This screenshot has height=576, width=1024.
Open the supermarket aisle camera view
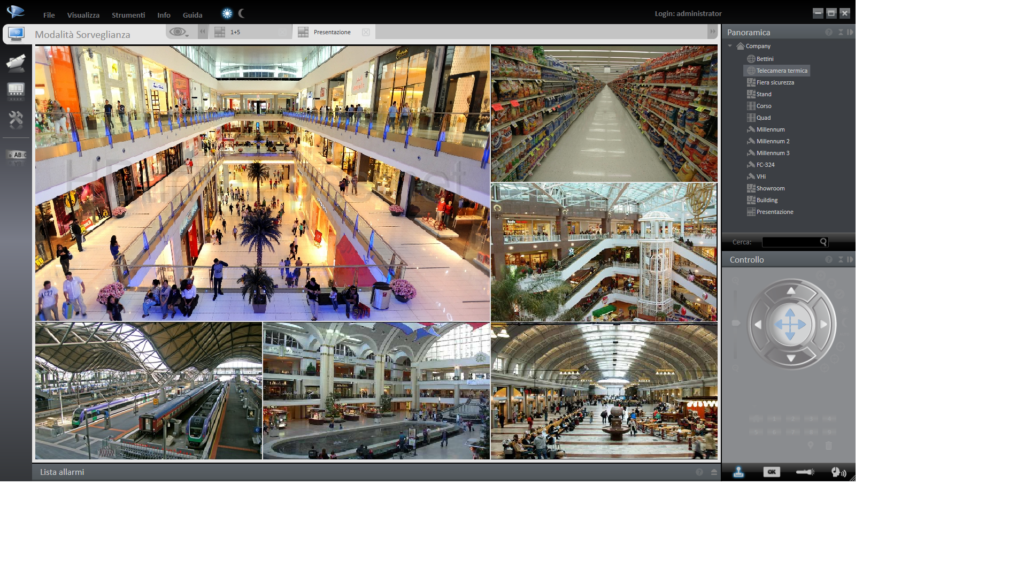[x=604, y=113]
